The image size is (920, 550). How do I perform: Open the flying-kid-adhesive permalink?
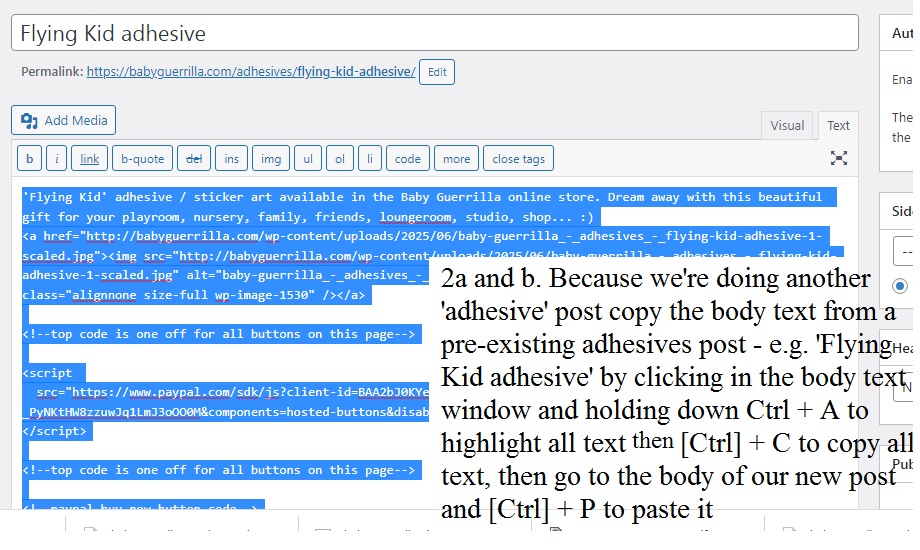pyautogui.click(x=251, y=72)
